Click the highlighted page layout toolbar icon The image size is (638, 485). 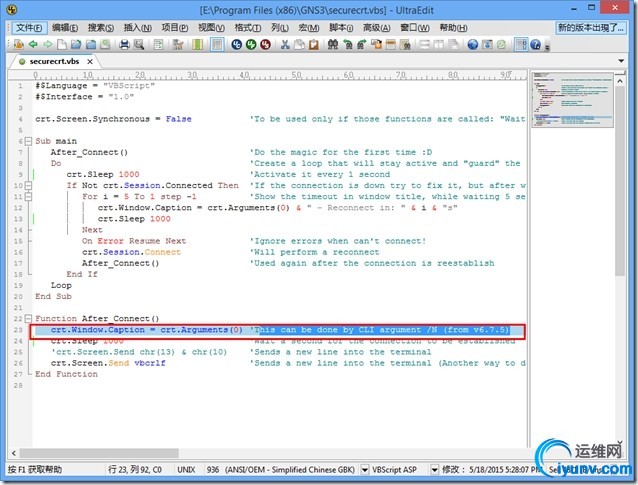pyautogui.click(x=217, y=44)
